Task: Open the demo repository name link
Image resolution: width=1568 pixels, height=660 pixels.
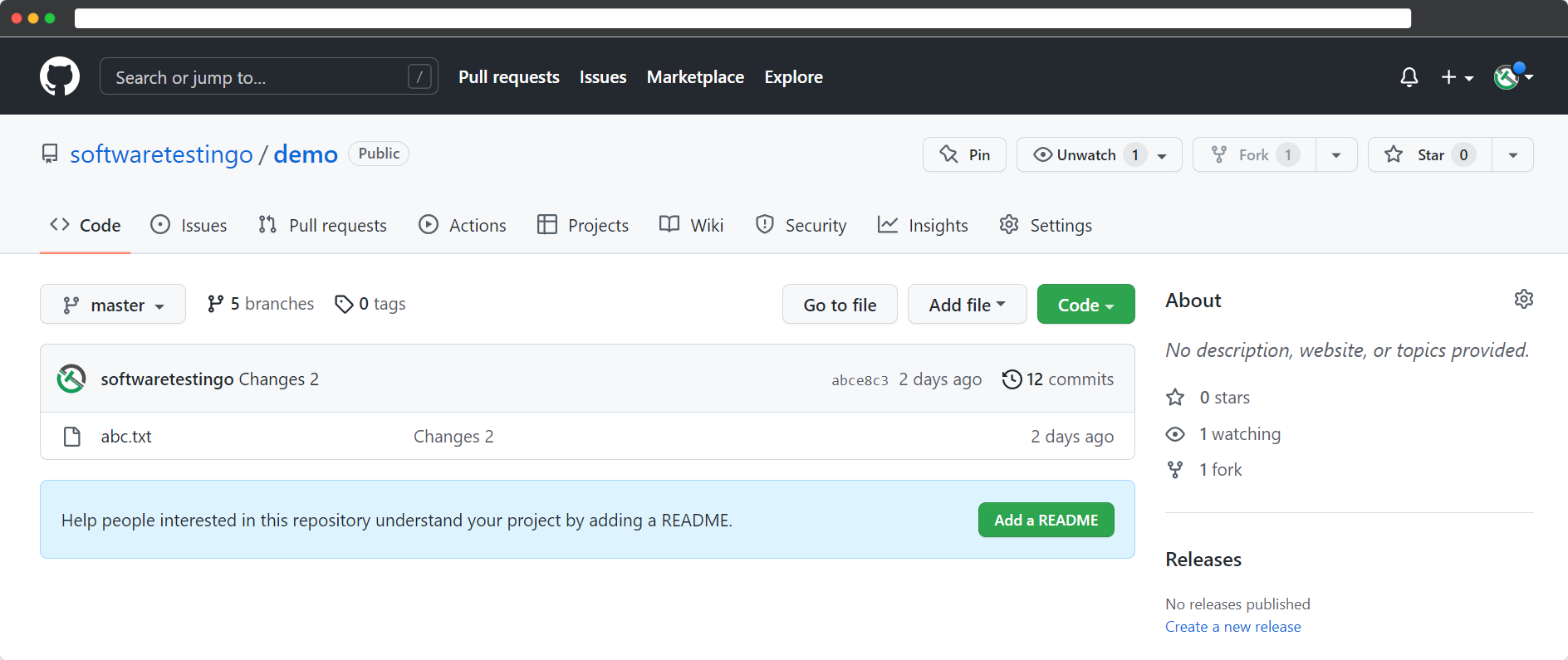Action: click(306, 154)
